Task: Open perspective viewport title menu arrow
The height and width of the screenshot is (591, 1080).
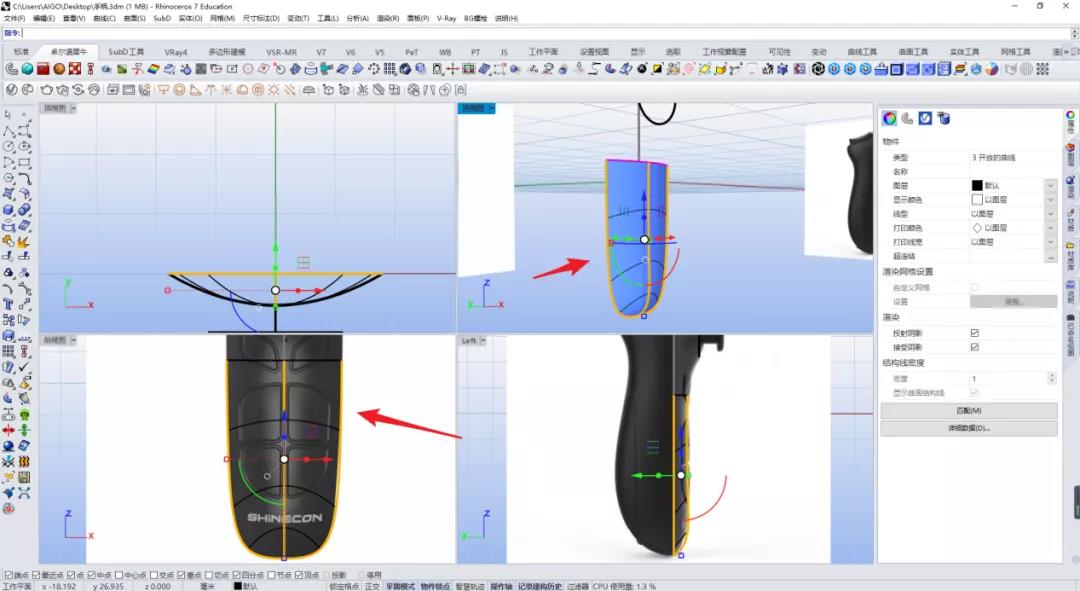Action: pyautogui.click(x=491, y=108)
